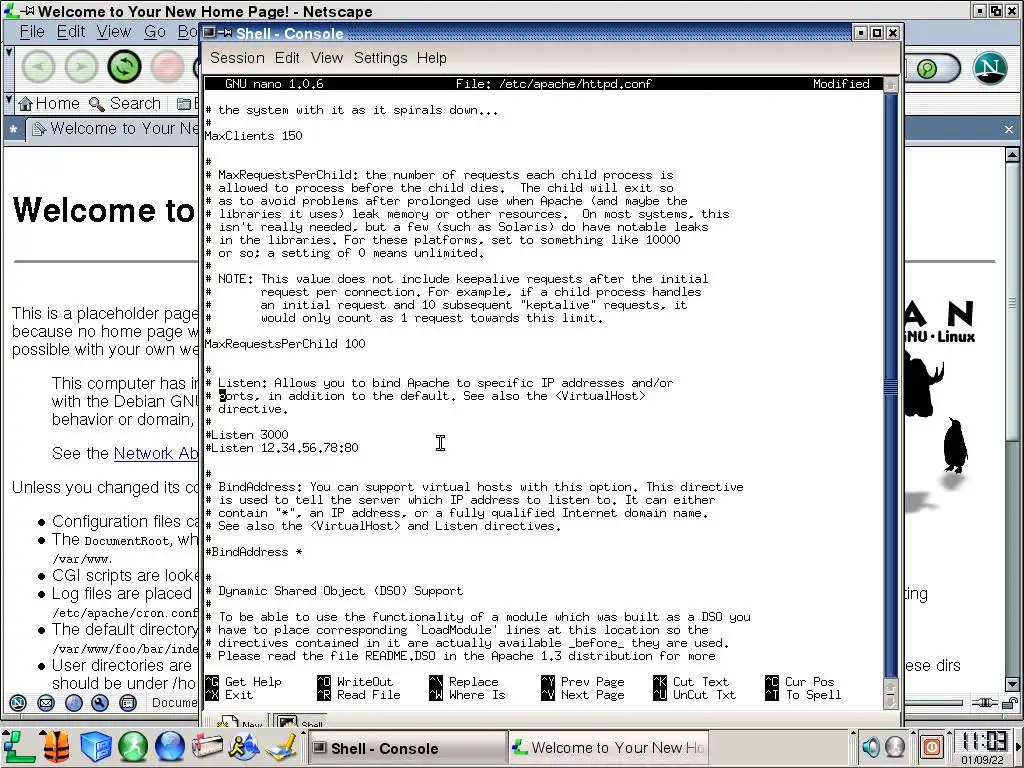Click the New session button in Console
The width and height of the screenshot is (1024, 768).
coord(238,722)
